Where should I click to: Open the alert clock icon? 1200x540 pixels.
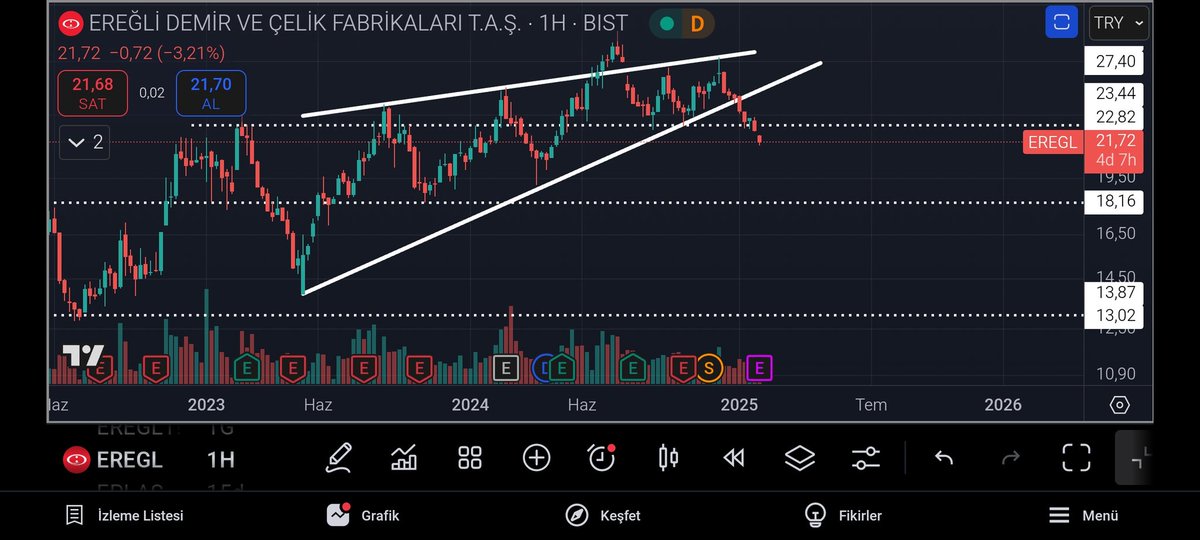coord(602,457)
